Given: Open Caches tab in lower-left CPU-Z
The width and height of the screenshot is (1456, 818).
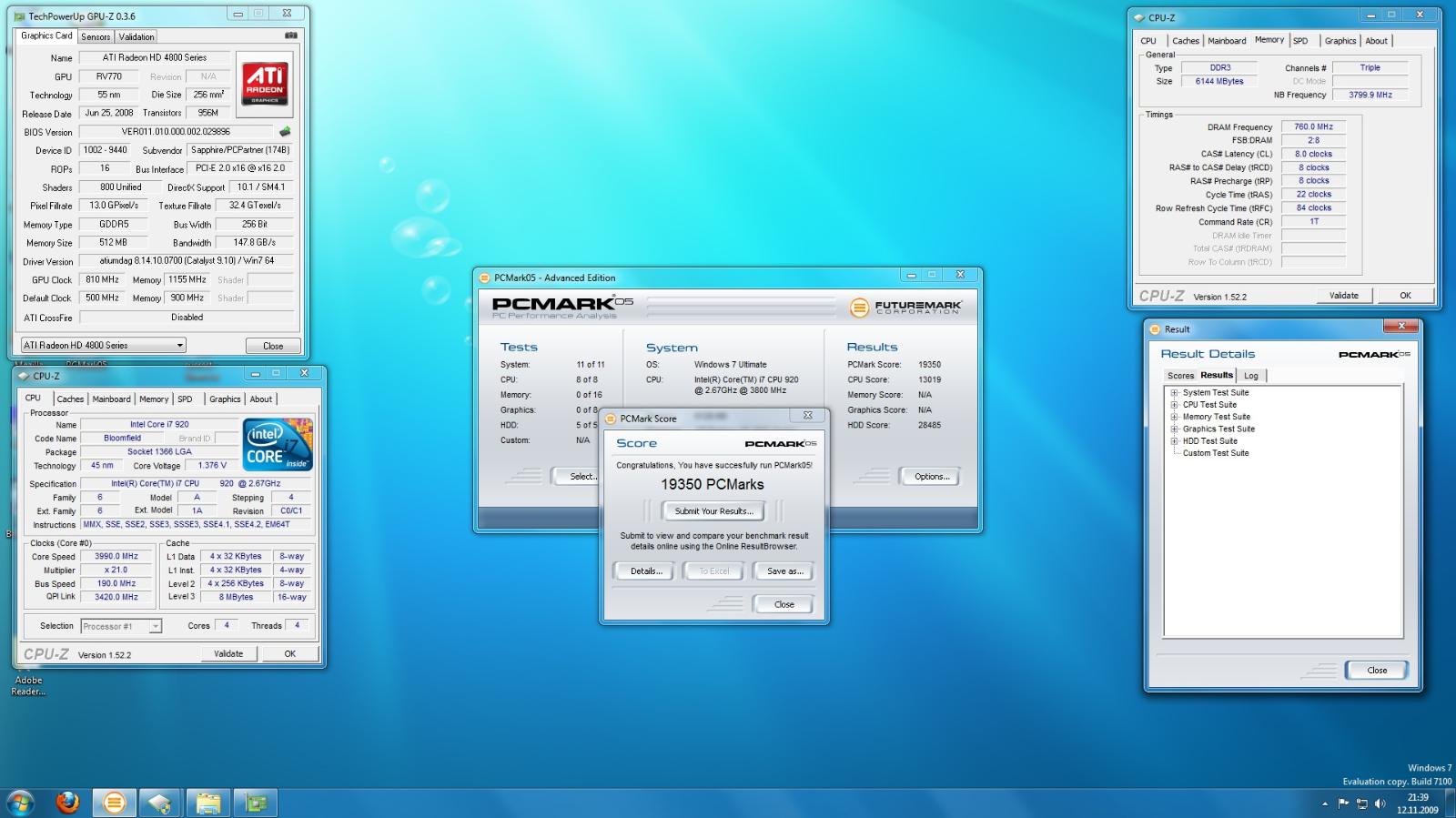Looking at the screenshot, I should click(70, 399).
